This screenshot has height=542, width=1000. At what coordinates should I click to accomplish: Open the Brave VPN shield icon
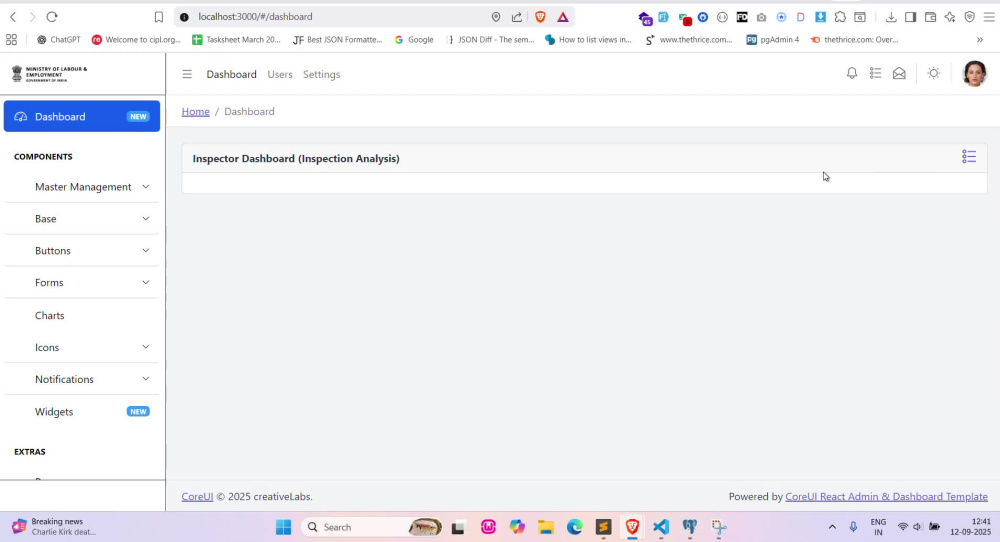coord(969,17)
